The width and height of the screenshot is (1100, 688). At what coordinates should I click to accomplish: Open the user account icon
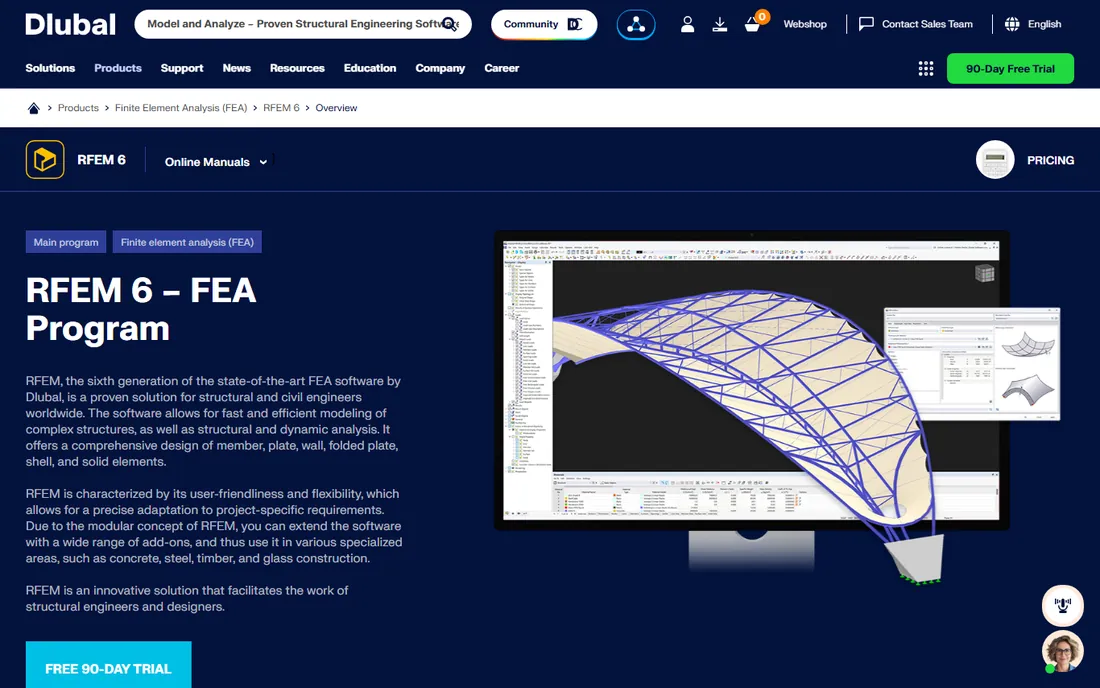688,25
